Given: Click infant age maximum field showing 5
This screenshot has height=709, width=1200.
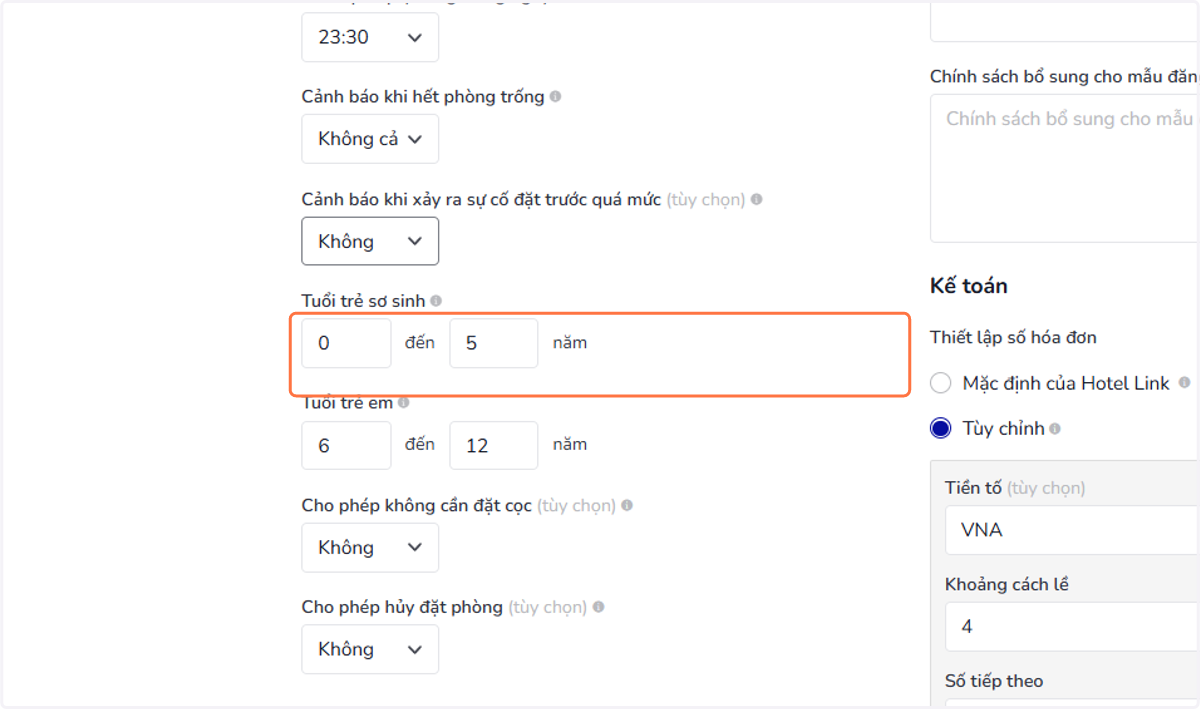Looking at the screenshot, I should [x=494, y=343].
